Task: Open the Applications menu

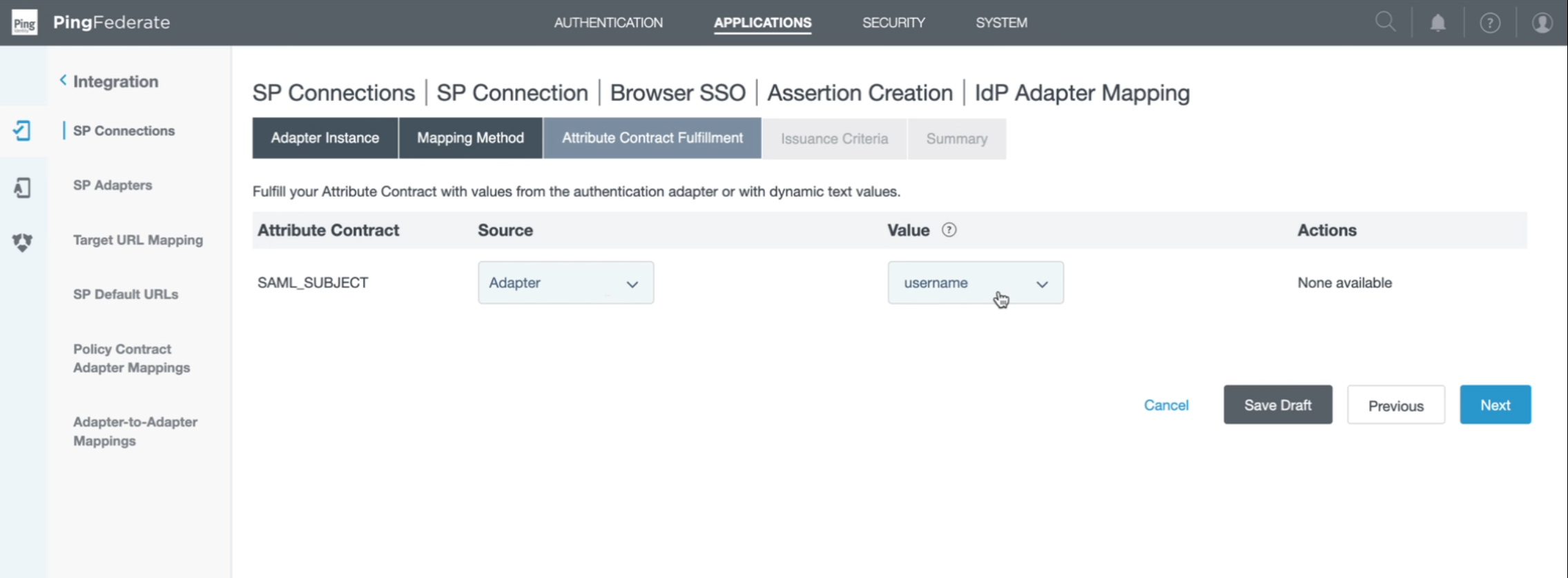Action: (762, 23)
